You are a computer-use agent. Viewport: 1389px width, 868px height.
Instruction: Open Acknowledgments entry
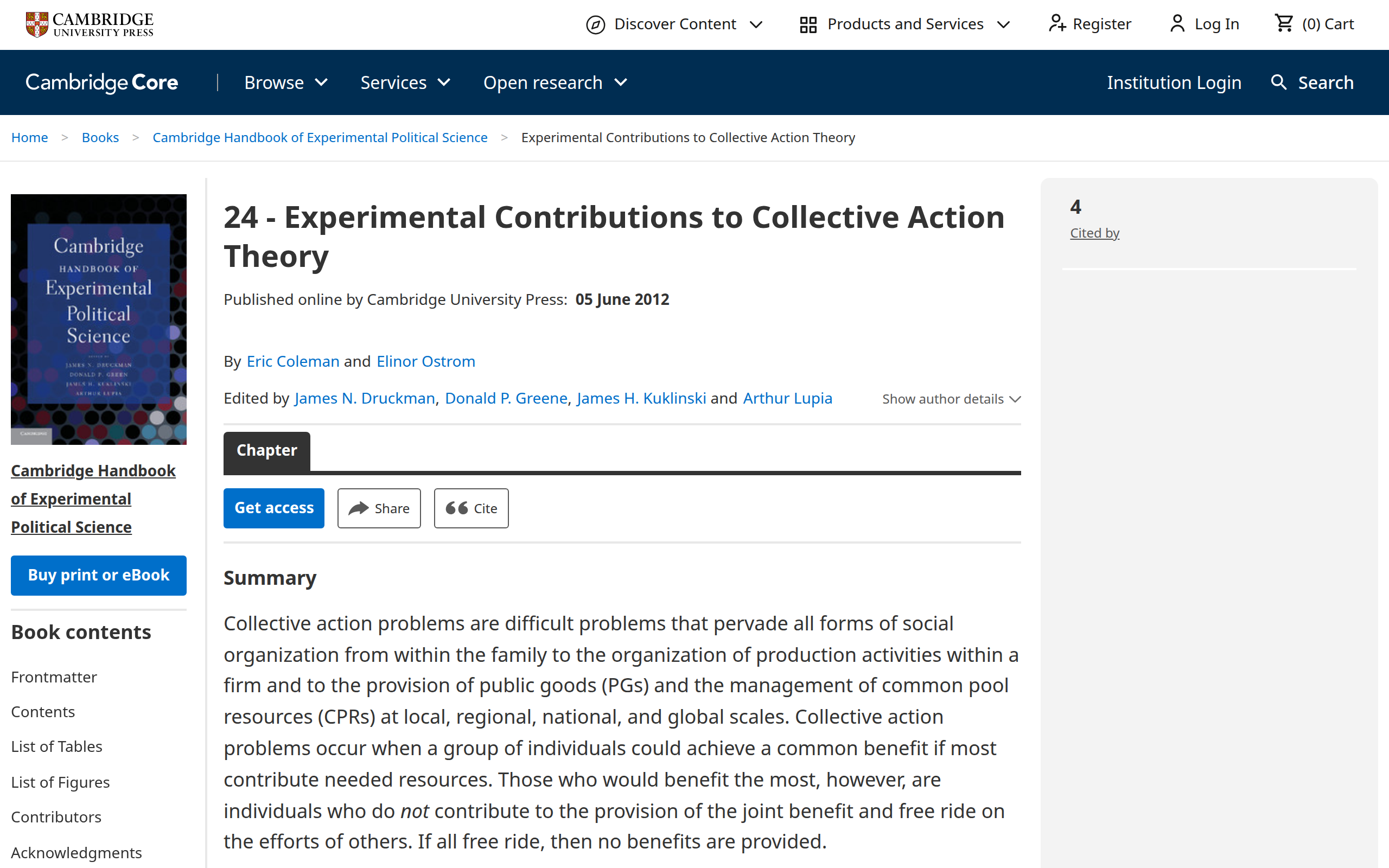click(77, 853)
